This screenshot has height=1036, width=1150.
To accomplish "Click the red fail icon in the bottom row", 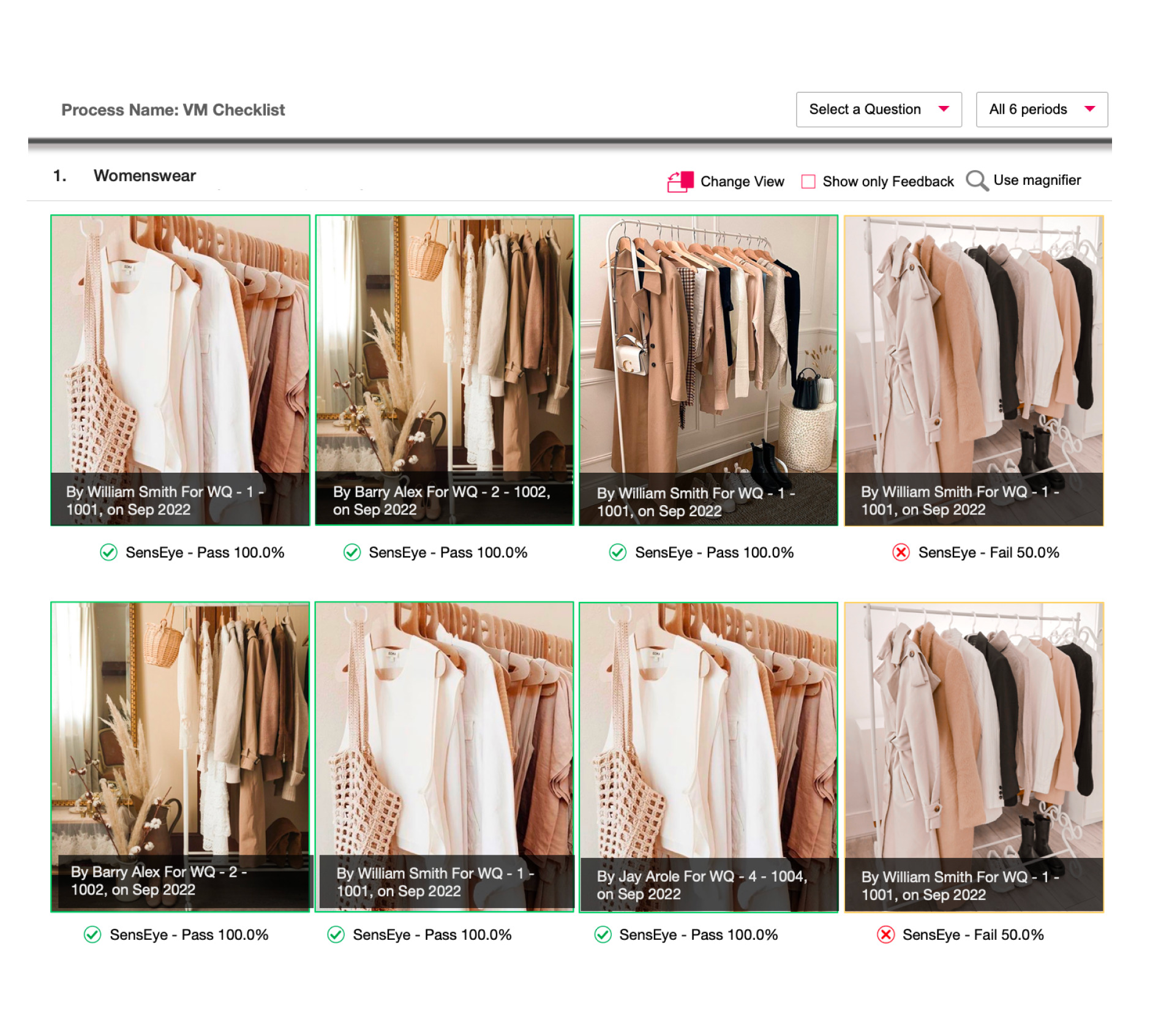I will [885, 934].
